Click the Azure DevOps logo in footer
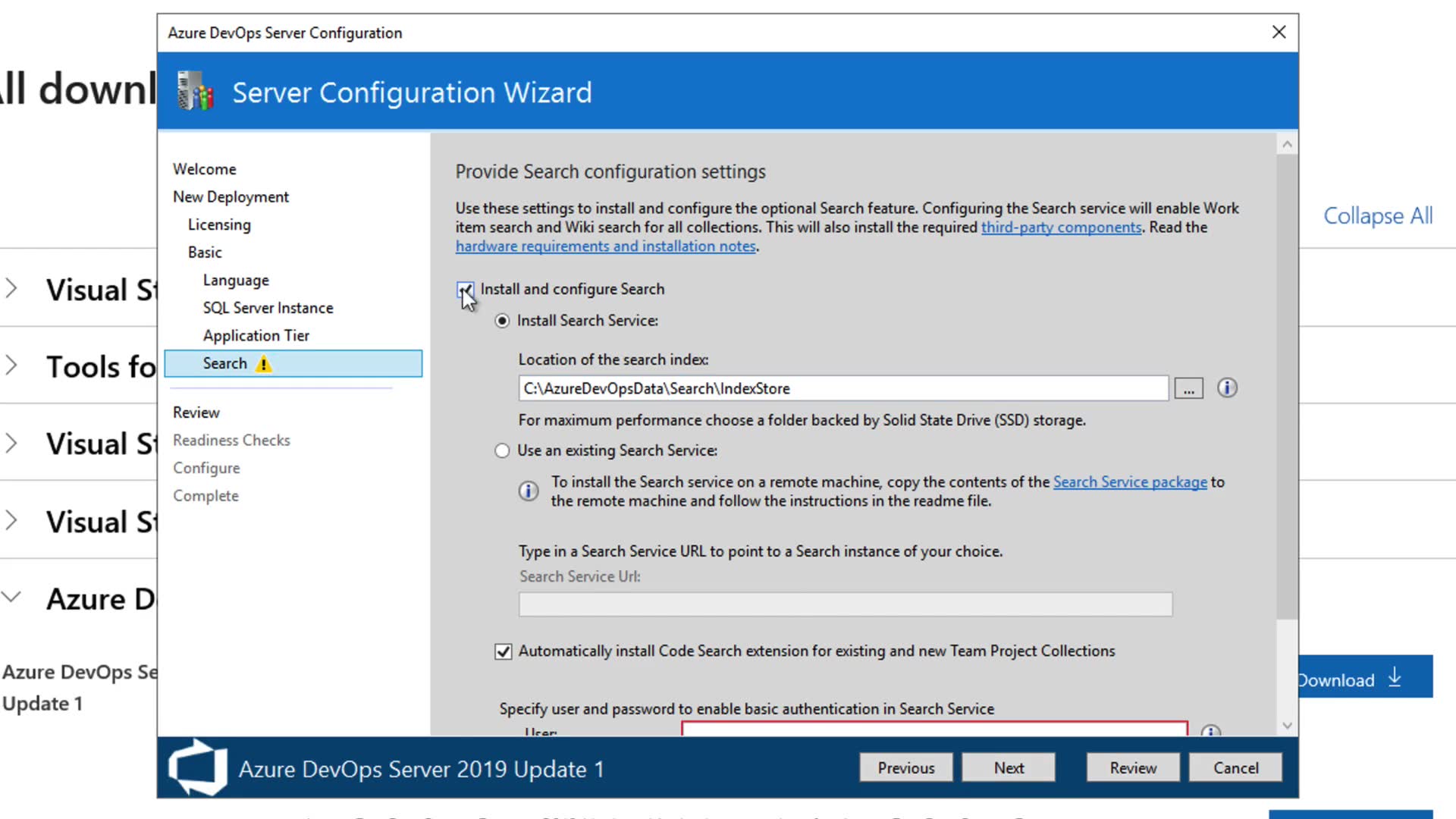 pyautogui.click(x=198, y=767)
